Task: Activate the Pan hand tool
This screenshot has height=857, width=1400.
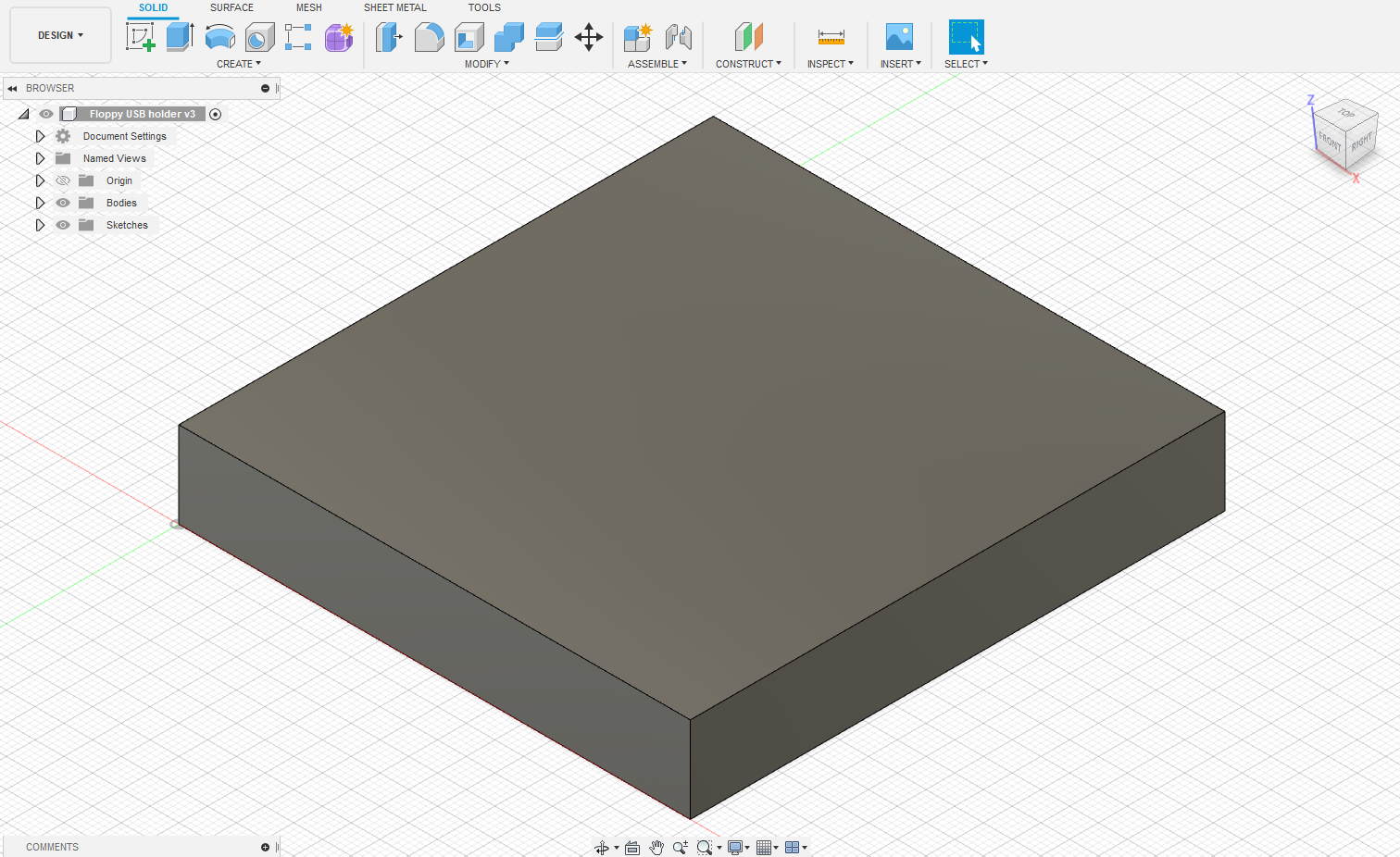Action: pyautogui.click(x=656, y=848)
